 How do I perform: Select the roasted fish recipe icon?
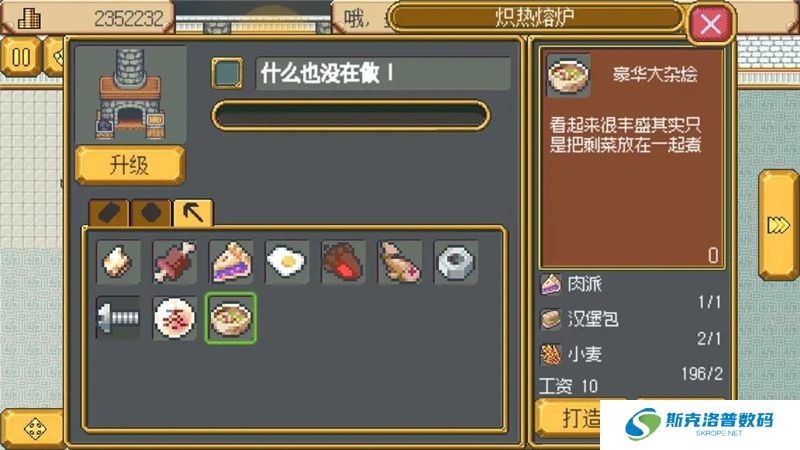coord(399,262)
